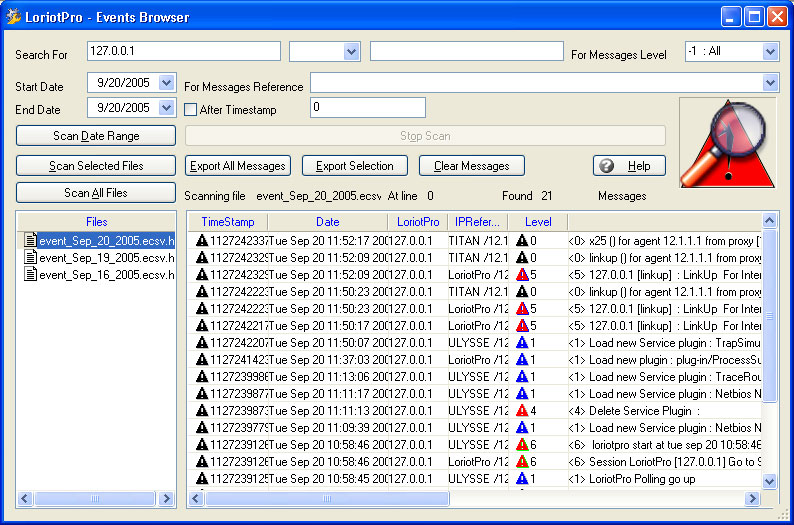The image size is (794, 525).
Task: Click Export Selection button
Action: point(354,166)
